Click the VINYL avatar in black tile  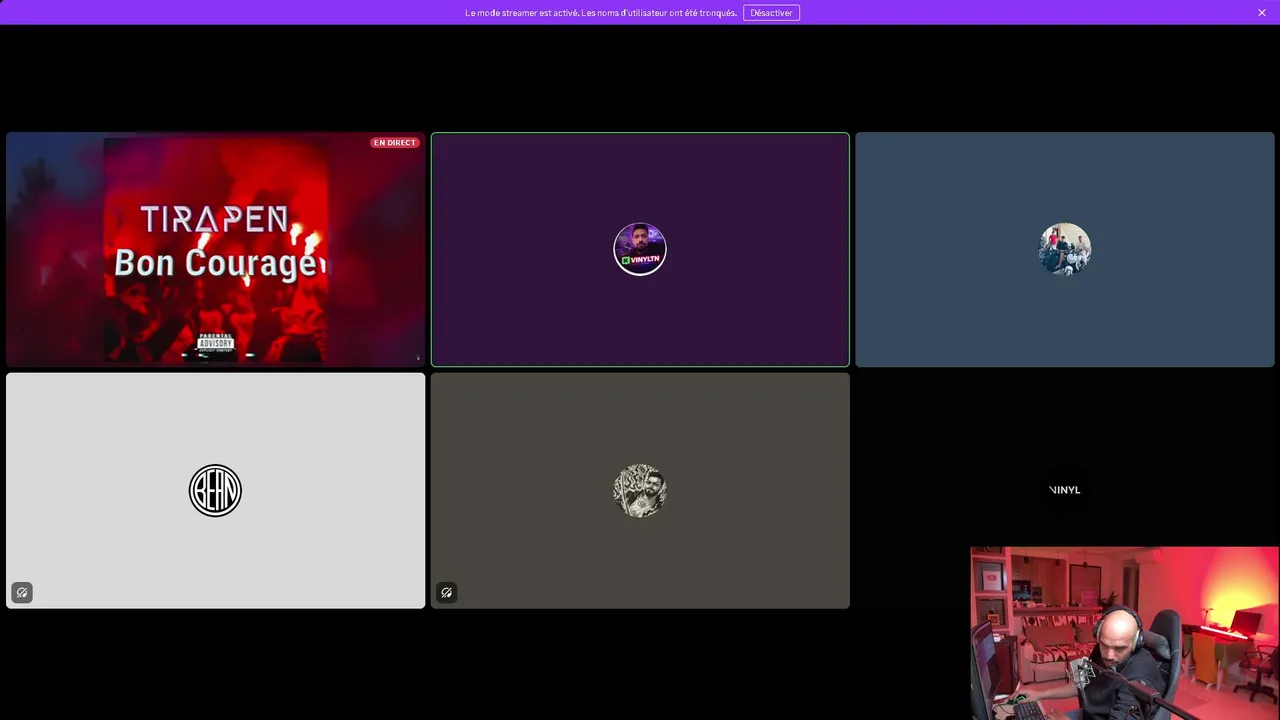[x=1065, y=490]
